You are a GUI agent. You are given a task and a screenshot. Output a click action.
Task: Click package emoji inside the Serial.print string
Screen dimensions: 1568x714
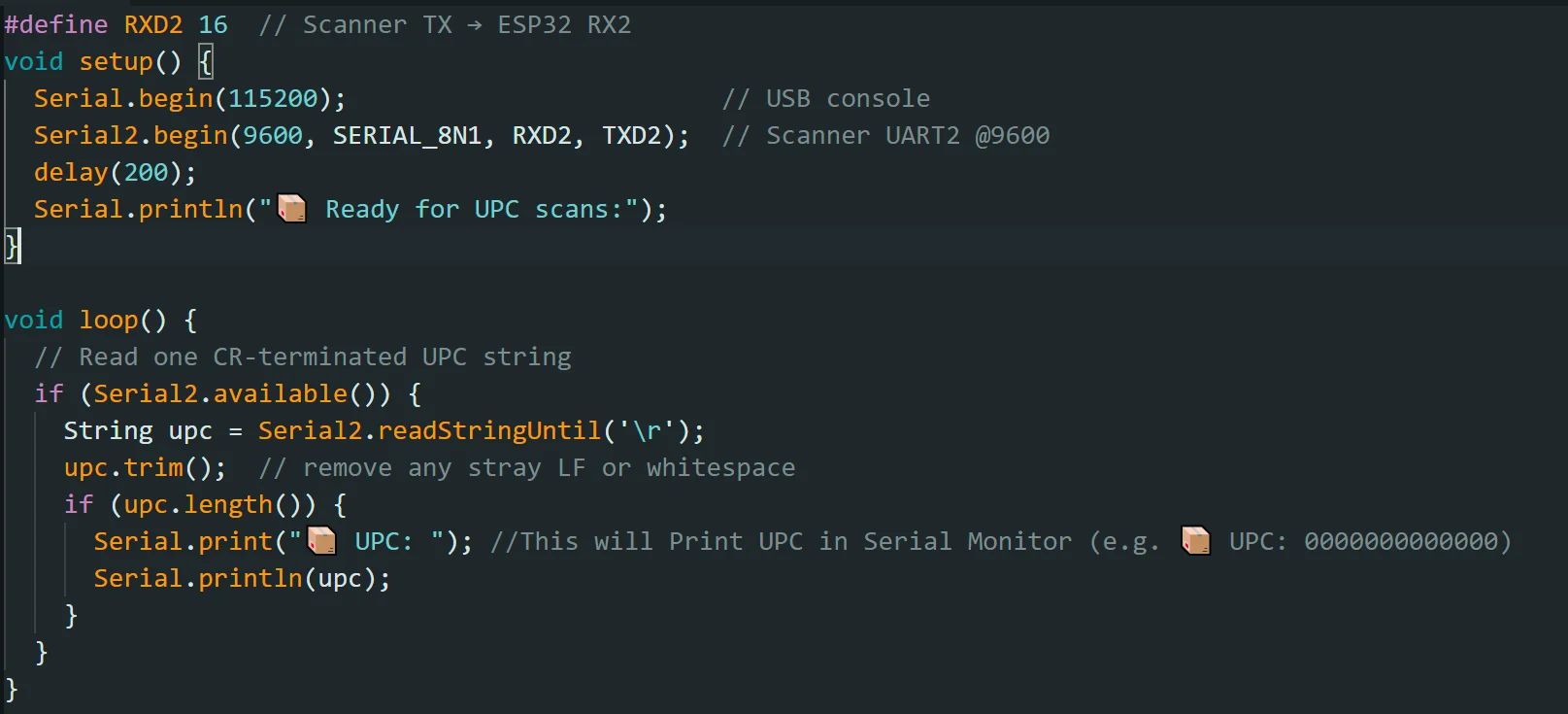[321, 541]
